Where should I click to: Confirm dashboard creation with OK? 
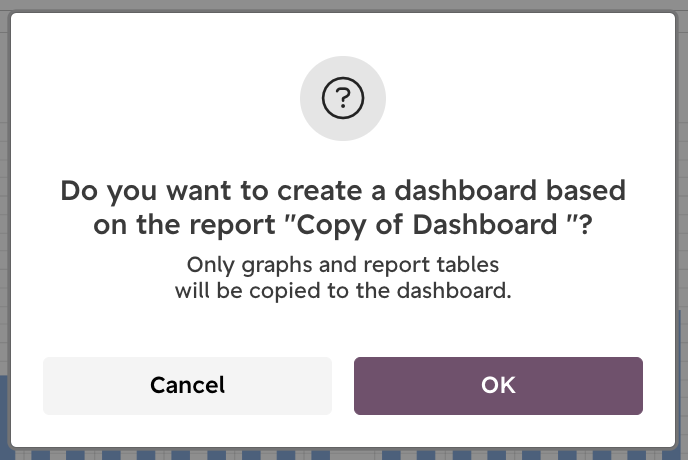point(498,385)
